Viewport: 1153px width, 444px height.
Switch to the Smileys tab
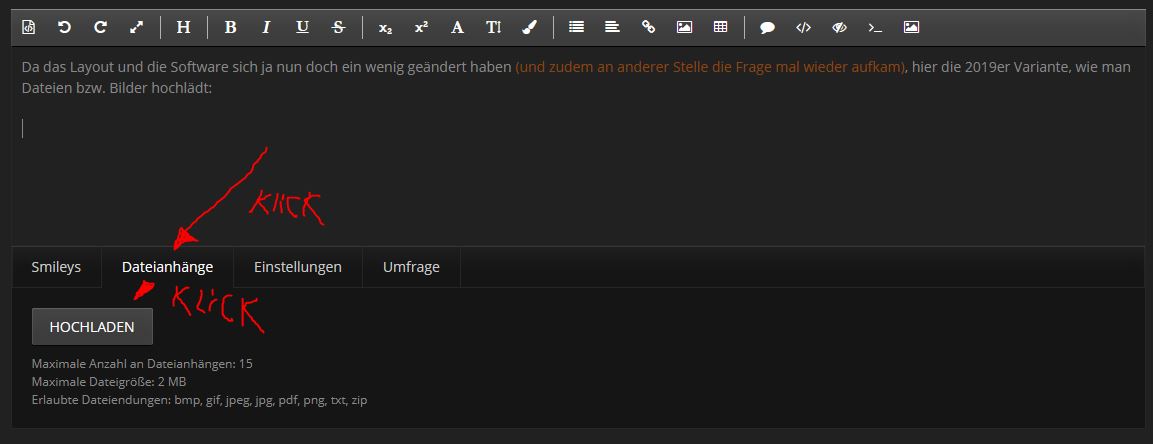click(56, 267)
